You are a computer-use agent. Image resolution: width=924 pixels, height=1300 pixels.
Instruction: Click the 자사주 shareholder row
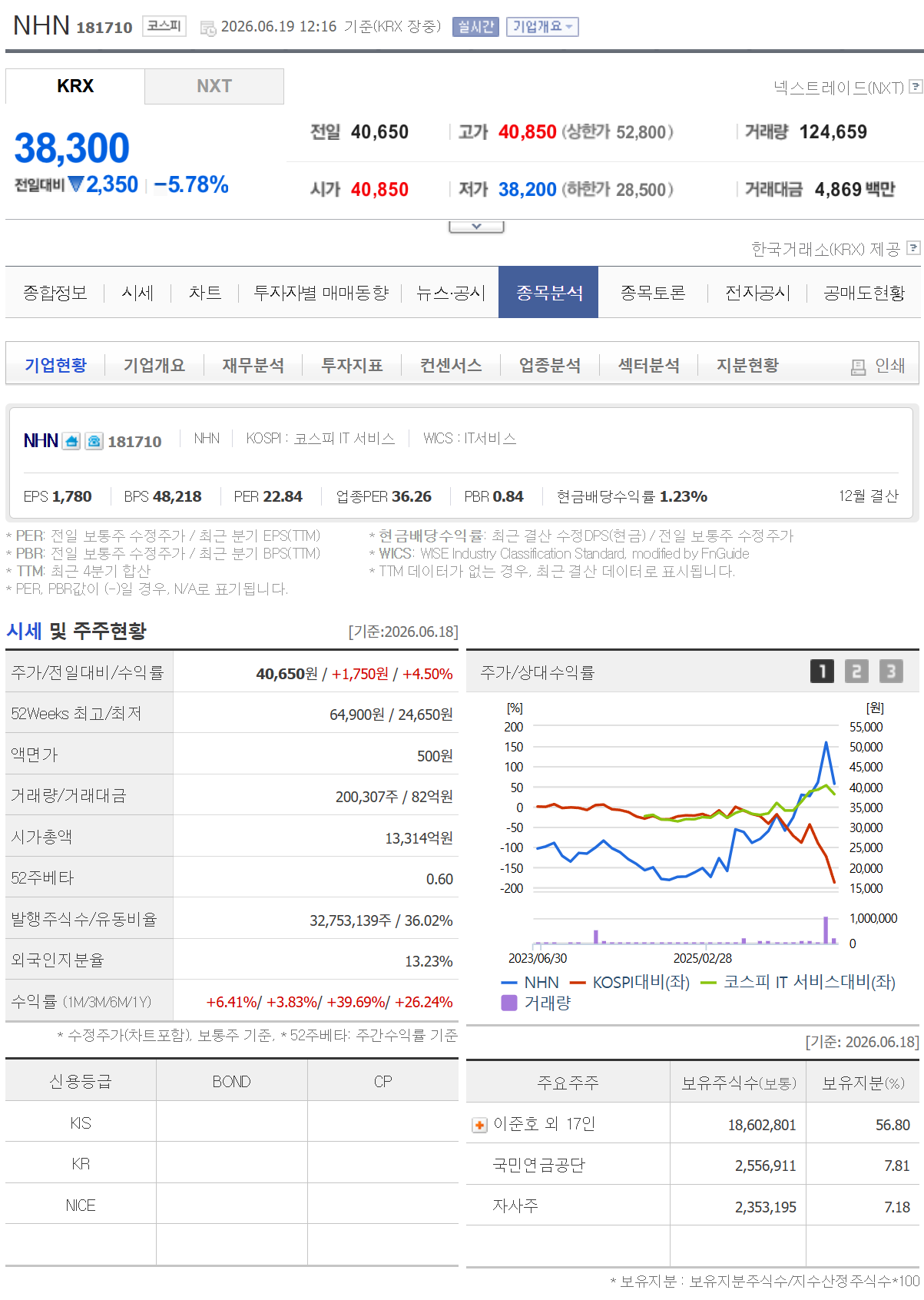click(x=692, y=1206)
